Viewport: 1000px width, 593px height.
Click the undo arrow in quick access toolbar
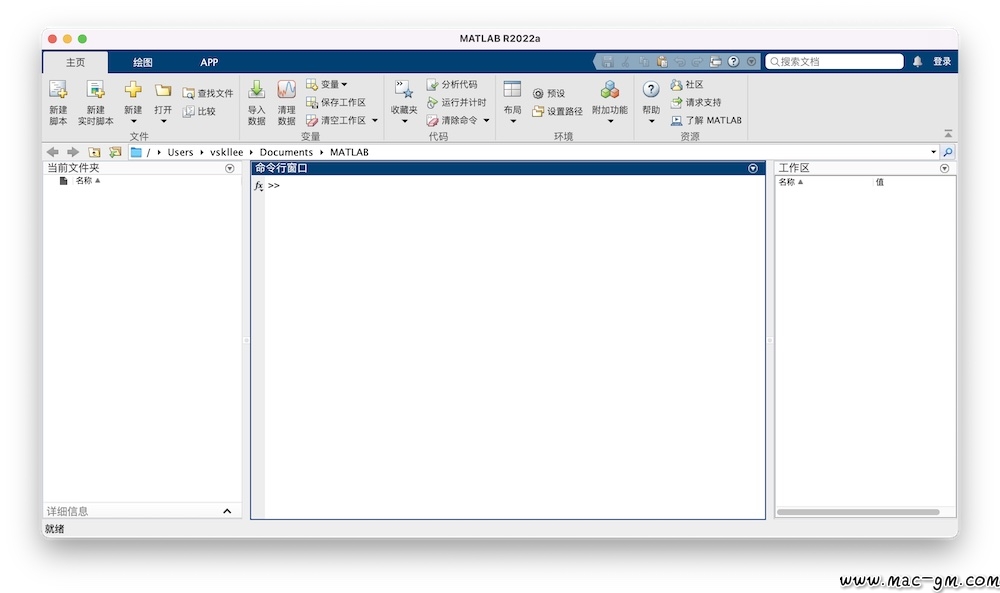tap(680, 62)
